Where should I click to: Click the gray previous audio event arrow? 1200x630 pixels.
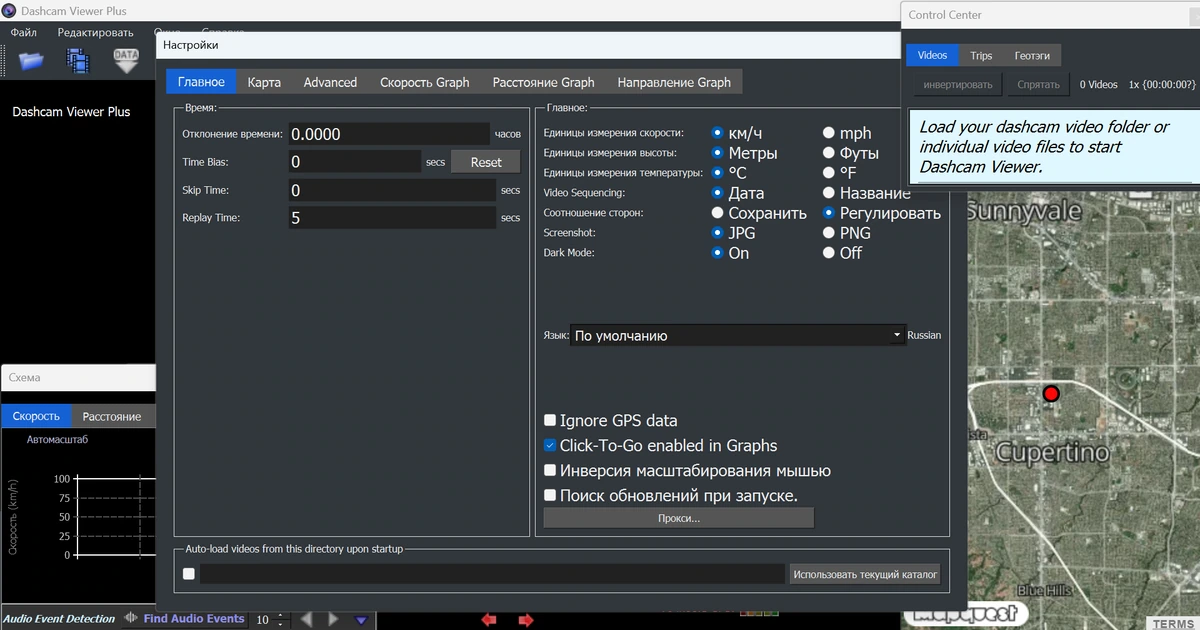pyautogui.click(x=307, y=620)
